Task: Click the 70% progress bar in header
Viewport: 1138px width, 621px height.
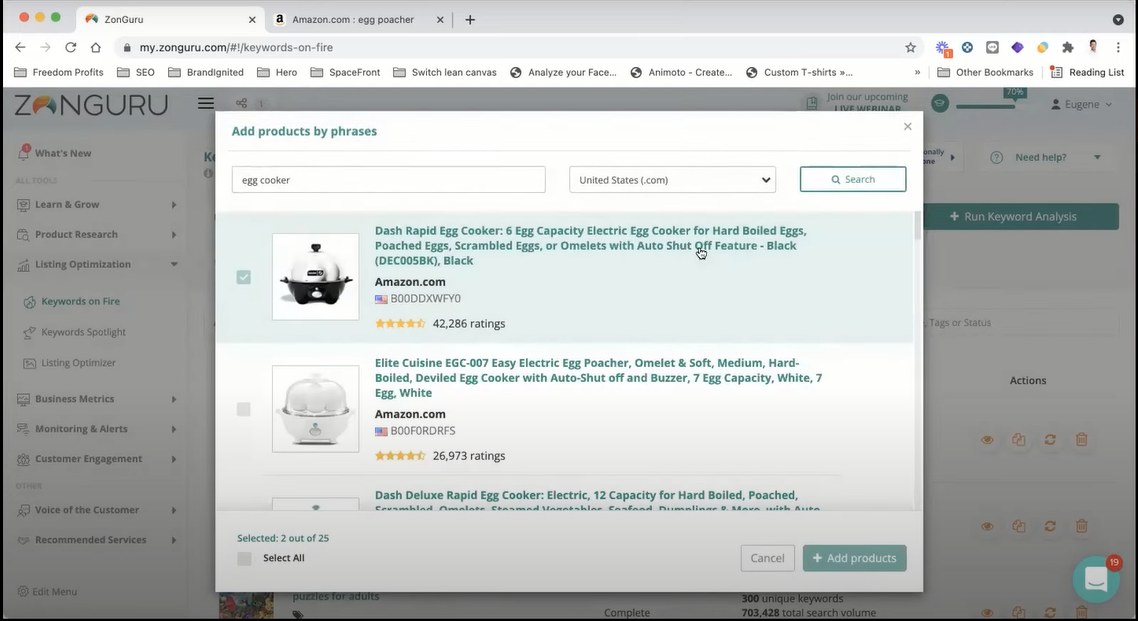Action: click(986, 106)
